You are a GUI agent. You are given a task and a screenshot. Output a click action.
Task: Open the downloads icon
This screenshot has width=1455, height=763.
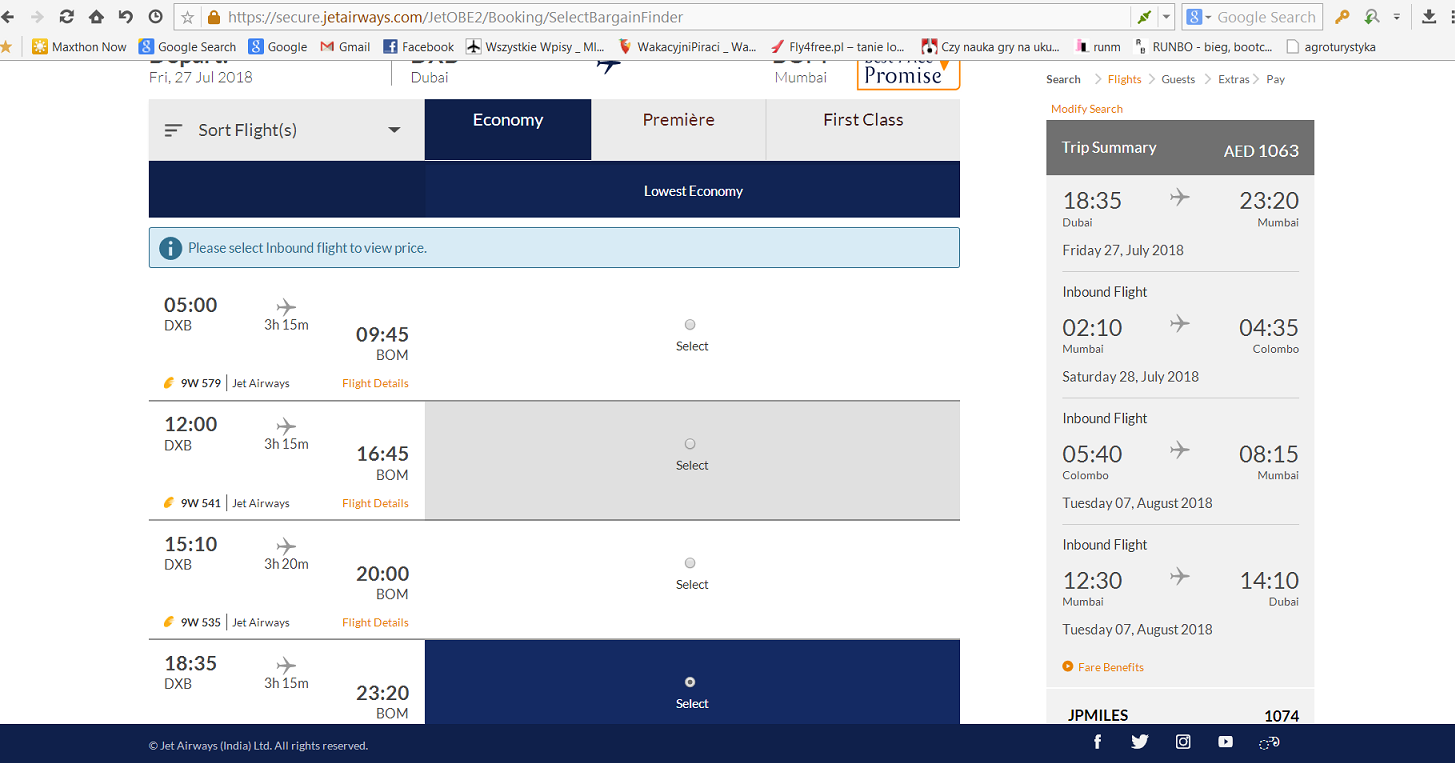(x=1429, y=17)
